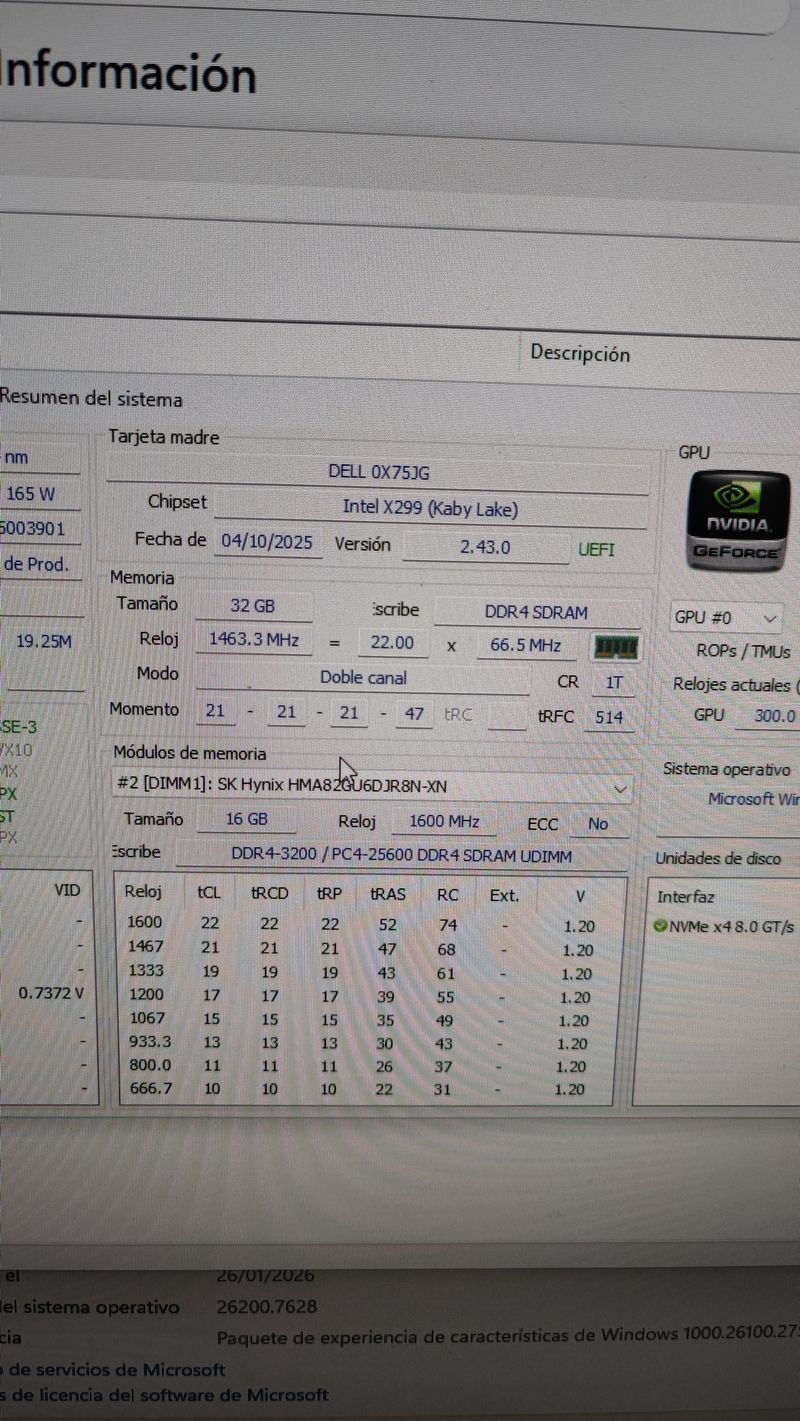Select the 66.5 MHz base clock value
Screen dimensions: 800x1421
pos(525,645)
